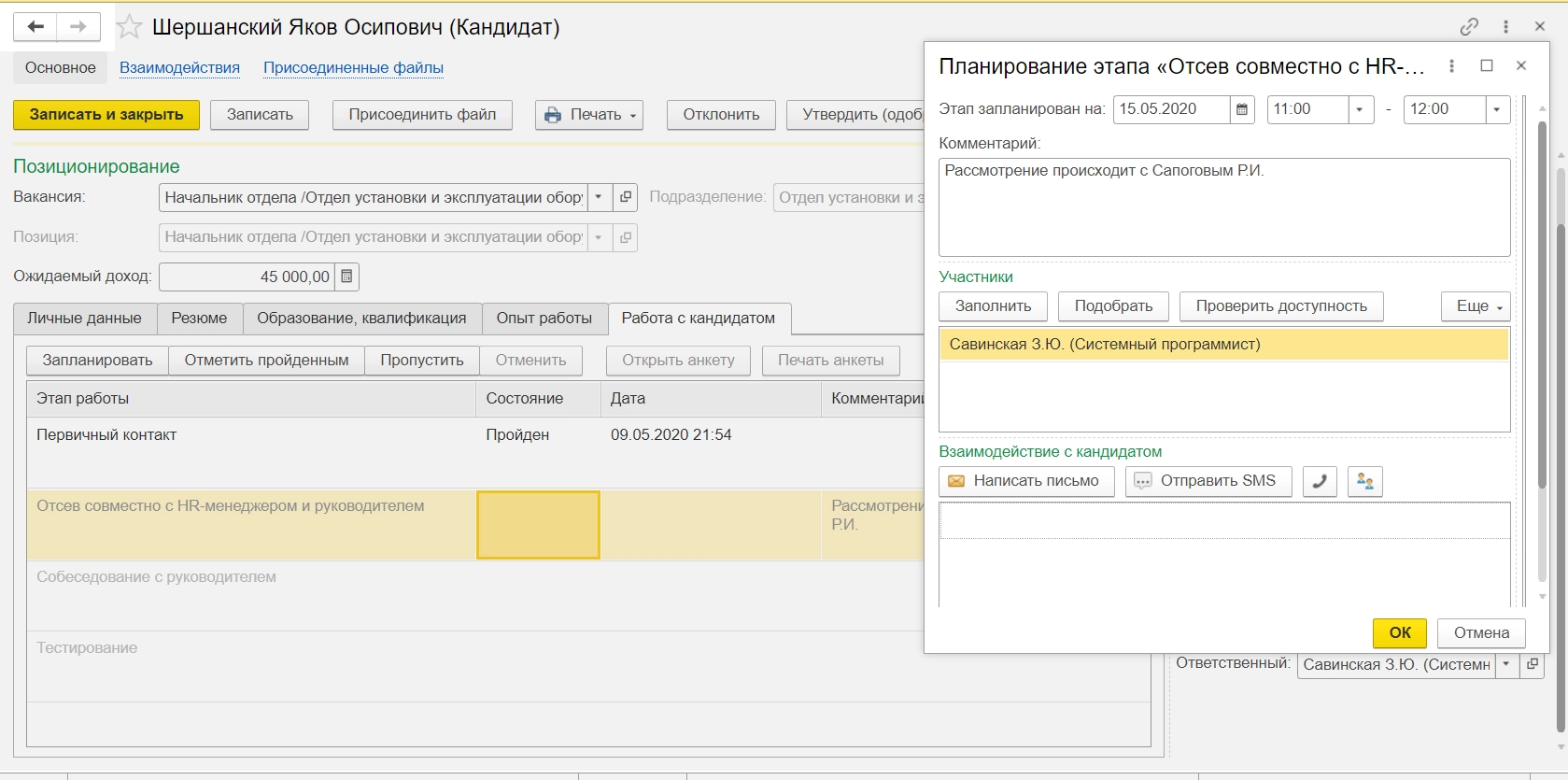The width and height of the screenshot is (1568, 780).
Task: Open calculator for expected income field
Action: (346, 277)
